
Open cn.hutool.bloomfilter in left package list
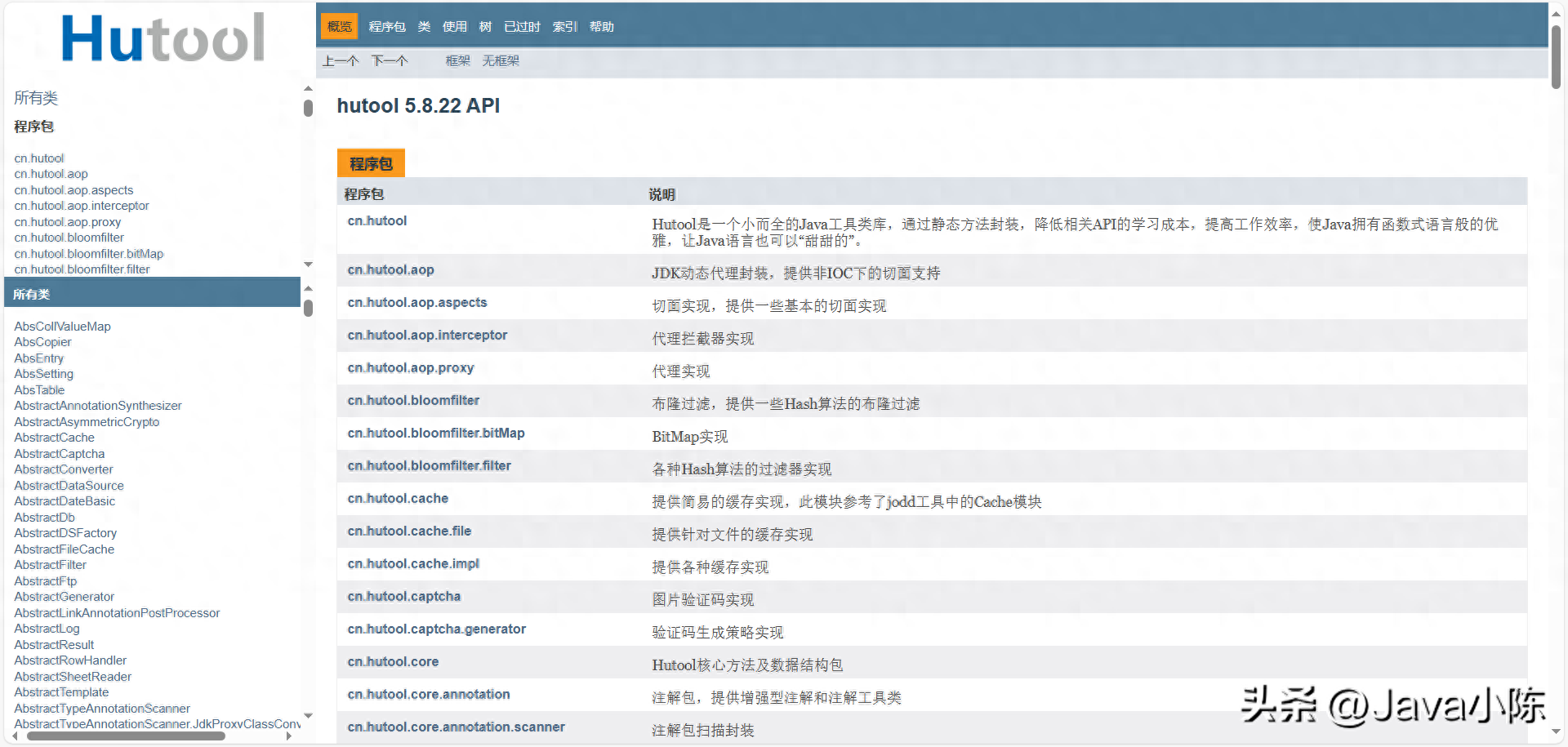[69, 238]
